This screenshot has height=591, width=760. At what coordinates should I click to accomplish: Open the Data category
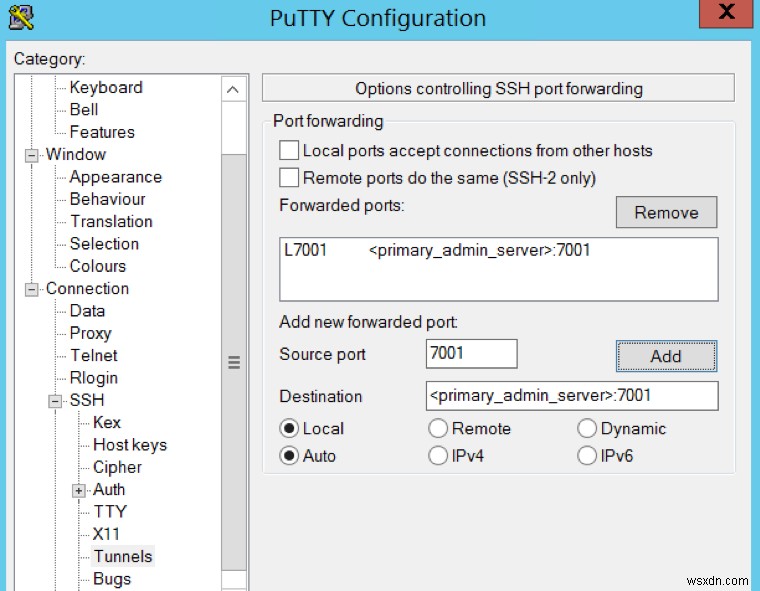point(87,311)
